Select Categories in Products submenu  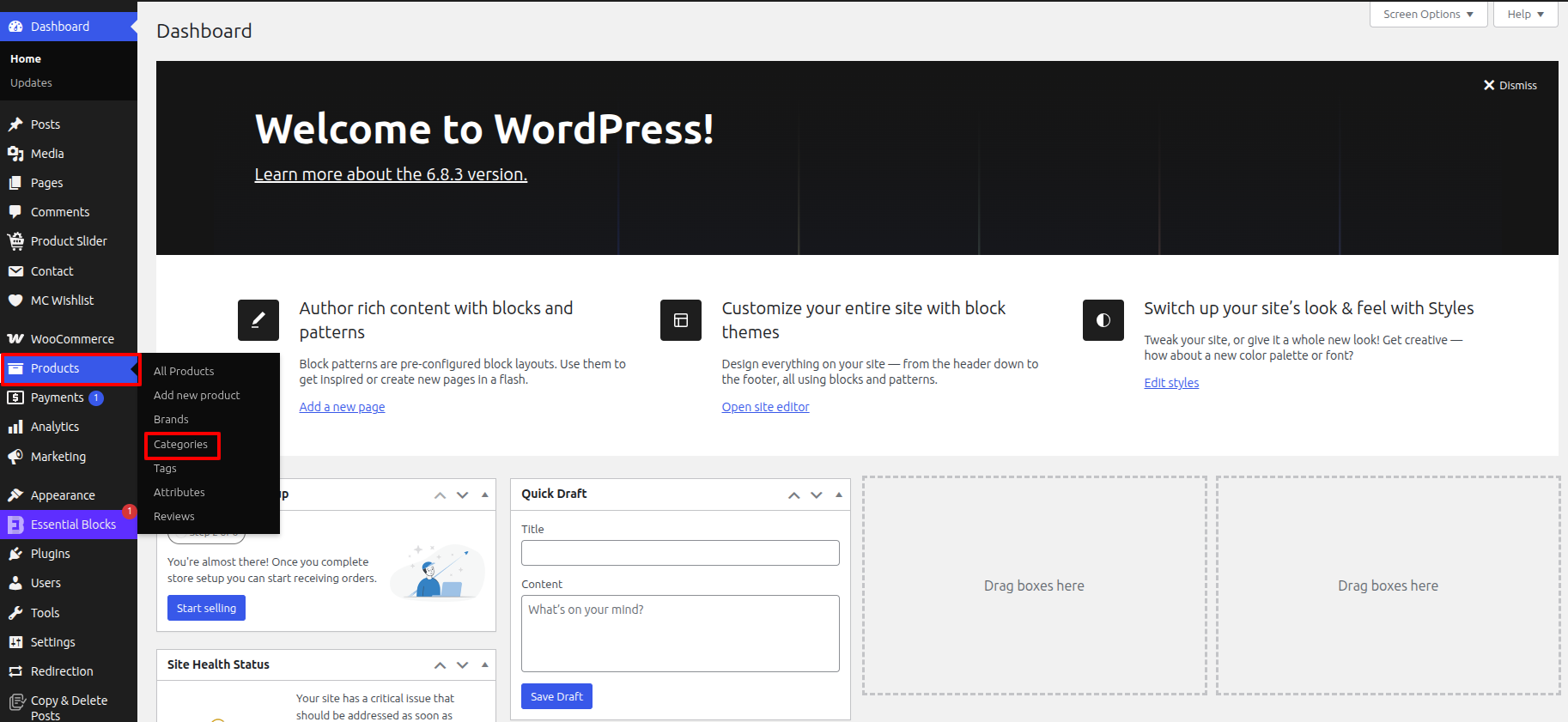point(181,445)
